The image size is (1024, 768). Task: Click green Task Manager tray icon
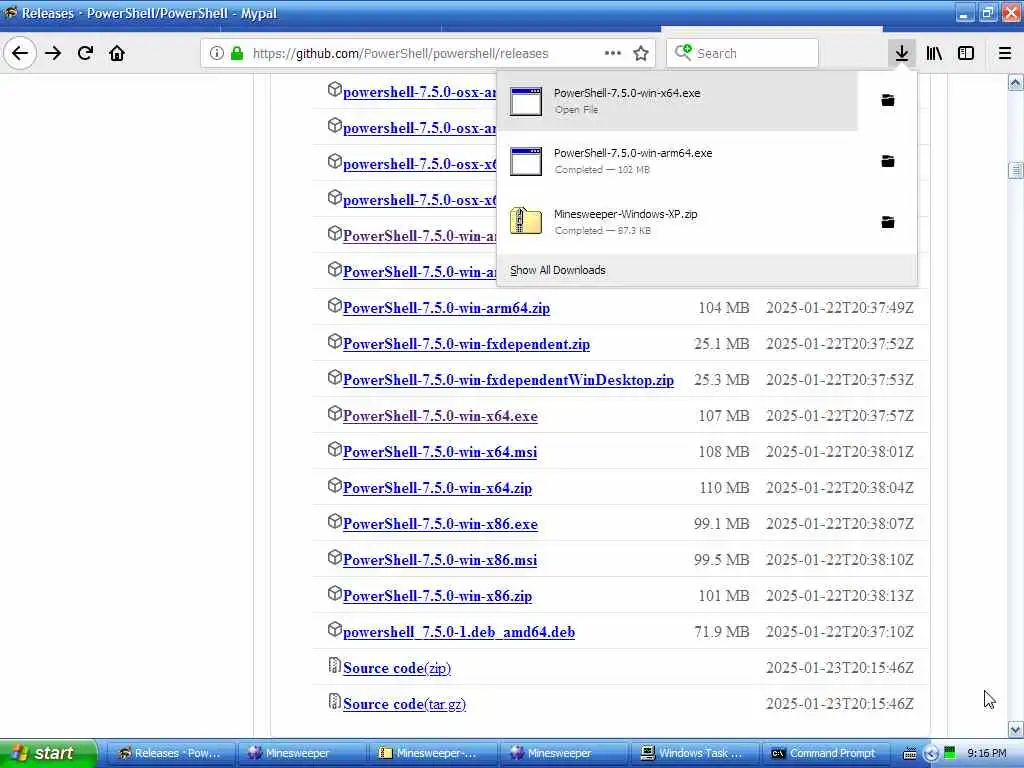[x=950, y=753]
